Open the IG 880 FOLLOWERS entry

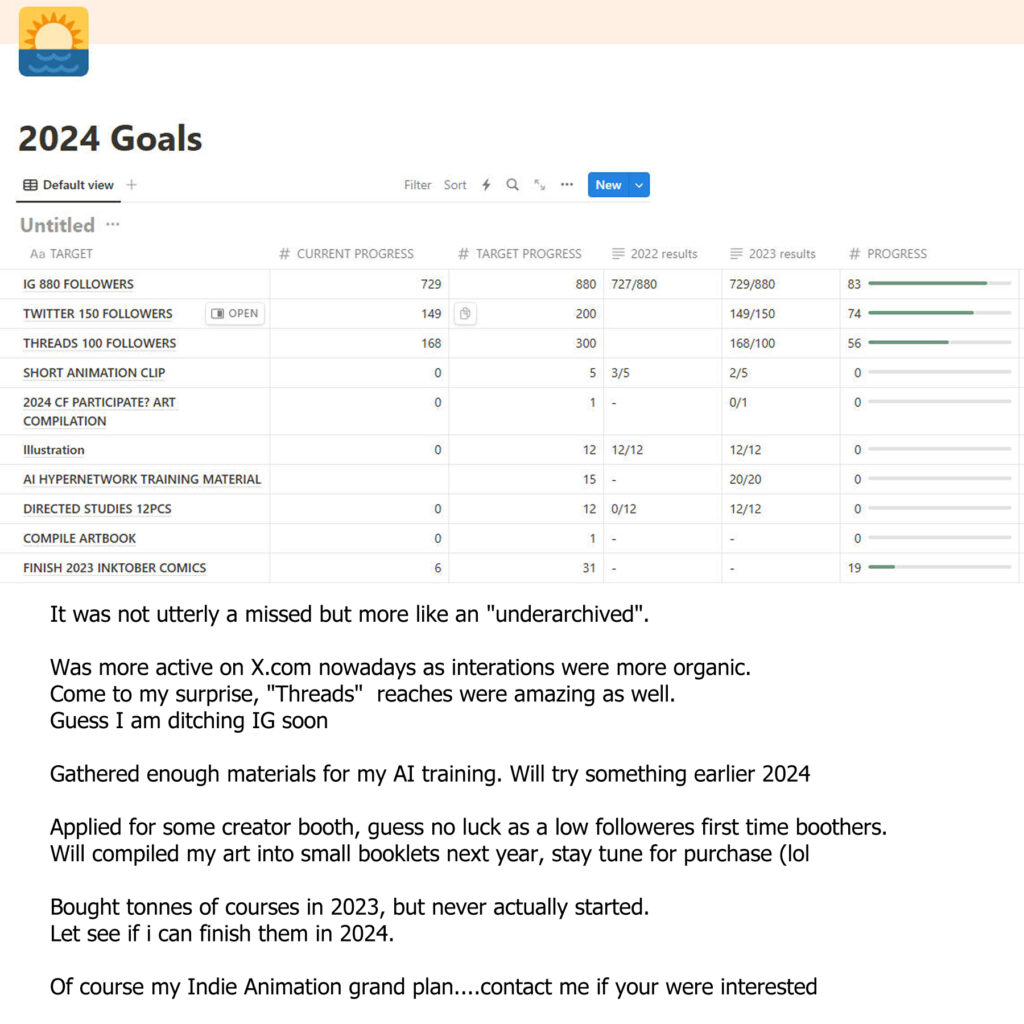[x=78, y=284]
